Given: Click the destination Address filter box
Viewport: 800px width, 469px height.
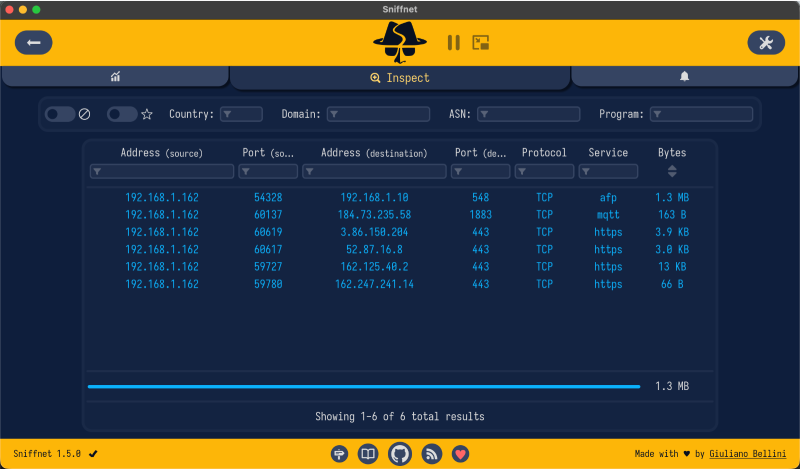Looking at the screenshot, I should (374, 171).
